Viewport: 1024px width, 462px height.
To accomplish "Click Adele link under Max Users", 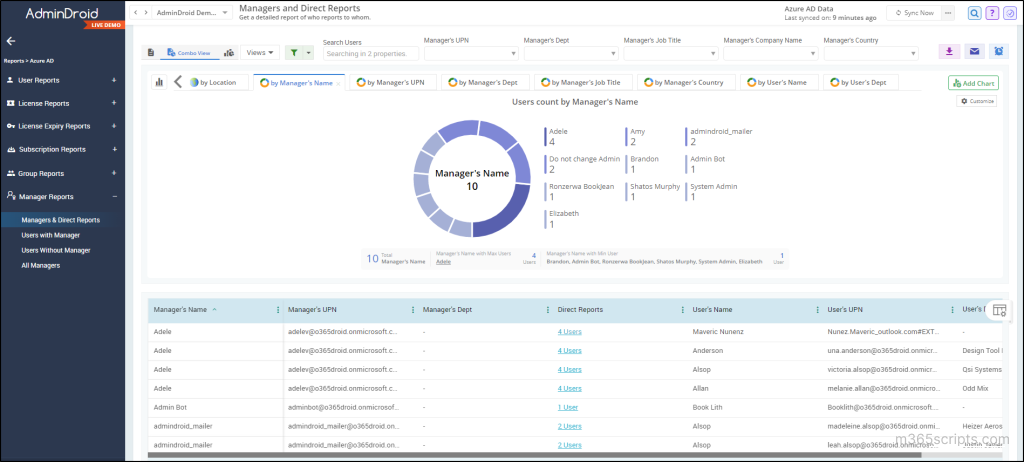I will pyautogui.click(x=443, y=261).
